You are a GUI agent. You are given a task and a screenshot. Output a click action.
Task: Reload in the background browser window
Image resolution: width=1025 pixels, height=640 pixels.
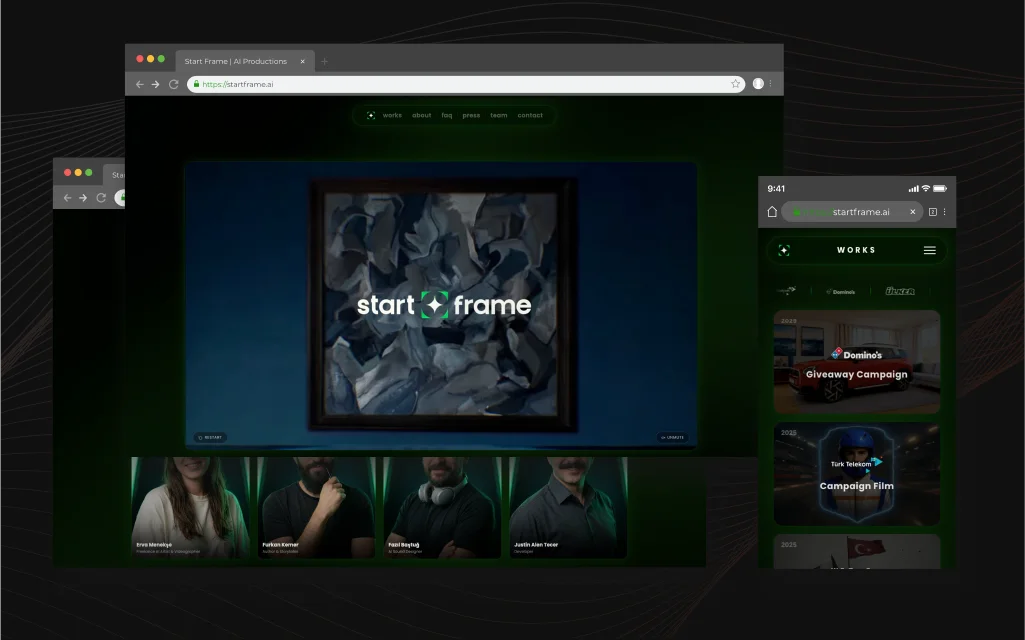point(101,197)
